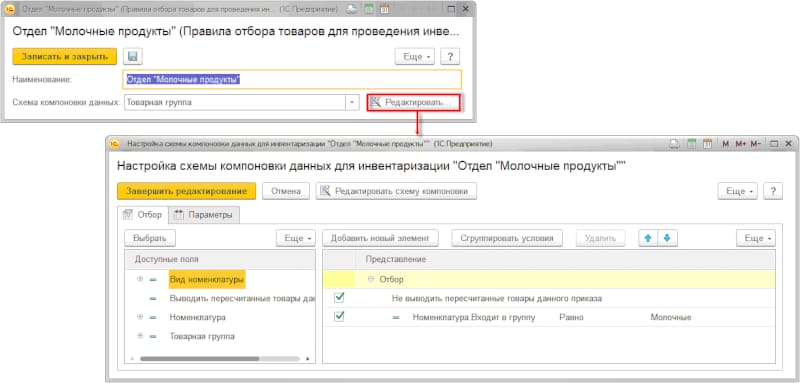
Task: Select the highlighted Отбор row
Action: (549, 279)
